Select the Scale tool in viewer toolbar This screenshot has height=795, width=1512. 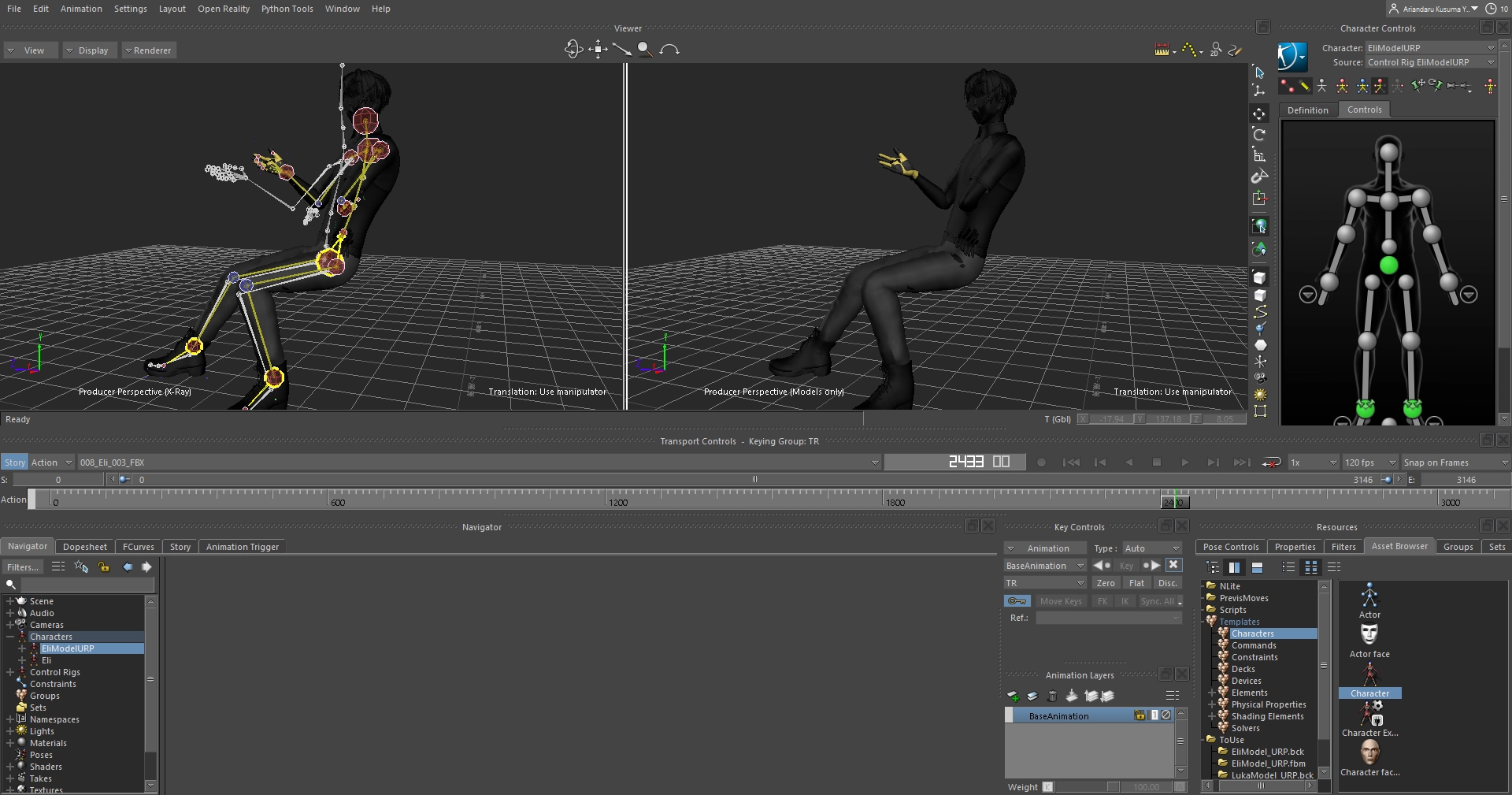[1259, 155]
